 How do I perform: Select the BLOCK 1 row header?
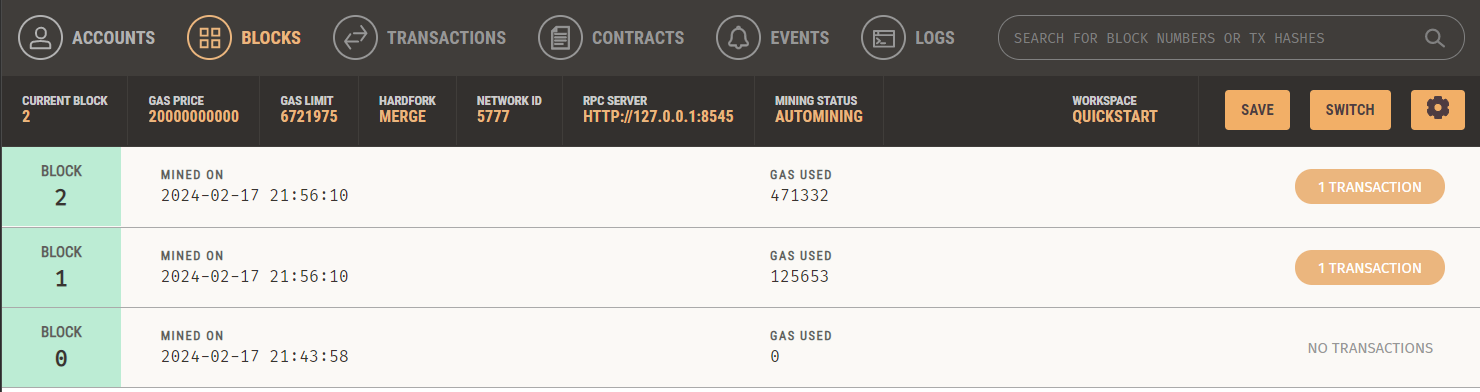tap(61, 267)
